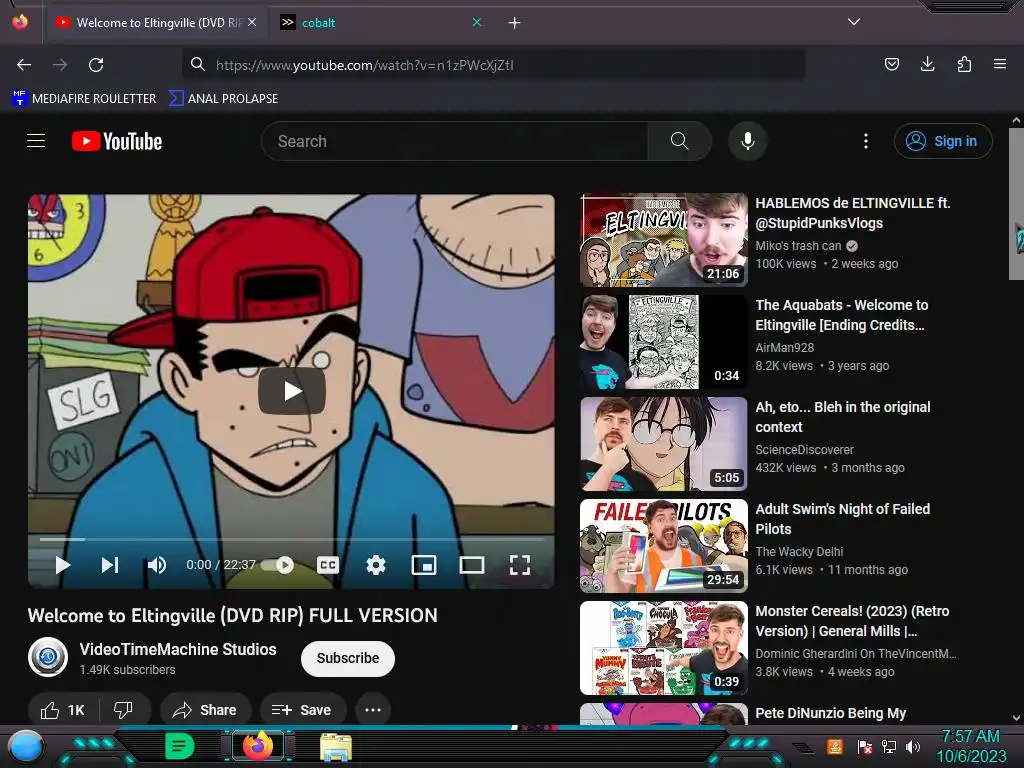1024x768 pixels.
Task: Open the Bleh in original context thumbnail
Action: [664, 443]
